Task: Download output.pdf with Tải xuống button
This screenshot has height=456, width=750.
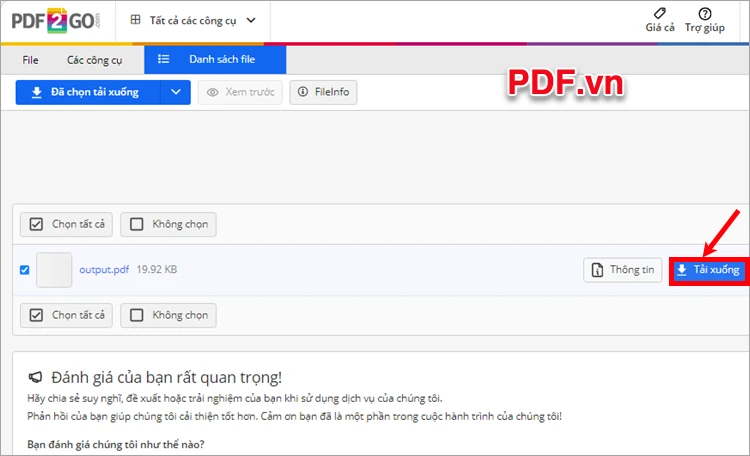Action: [709, 270]
